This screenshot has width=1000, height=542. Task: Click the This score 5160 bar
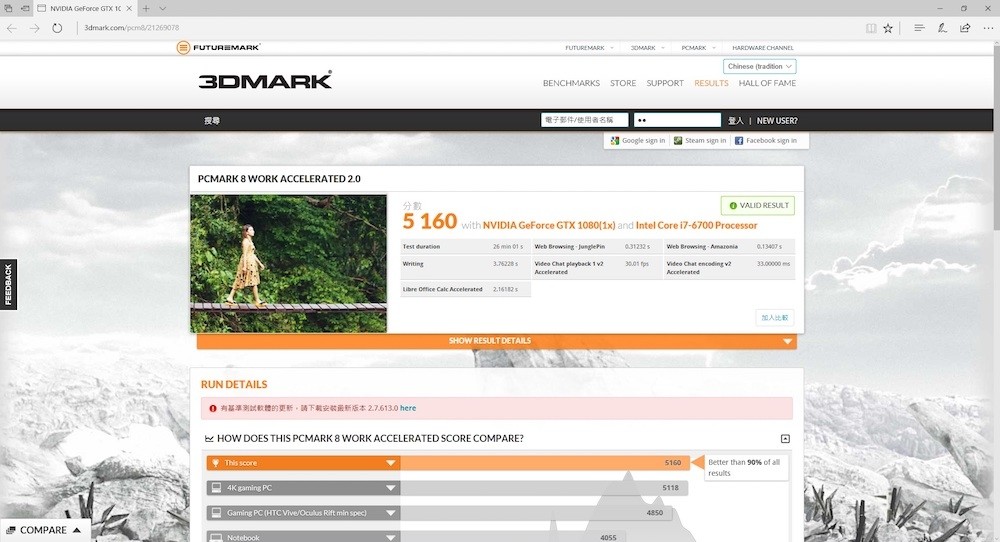tap(545, 463)
